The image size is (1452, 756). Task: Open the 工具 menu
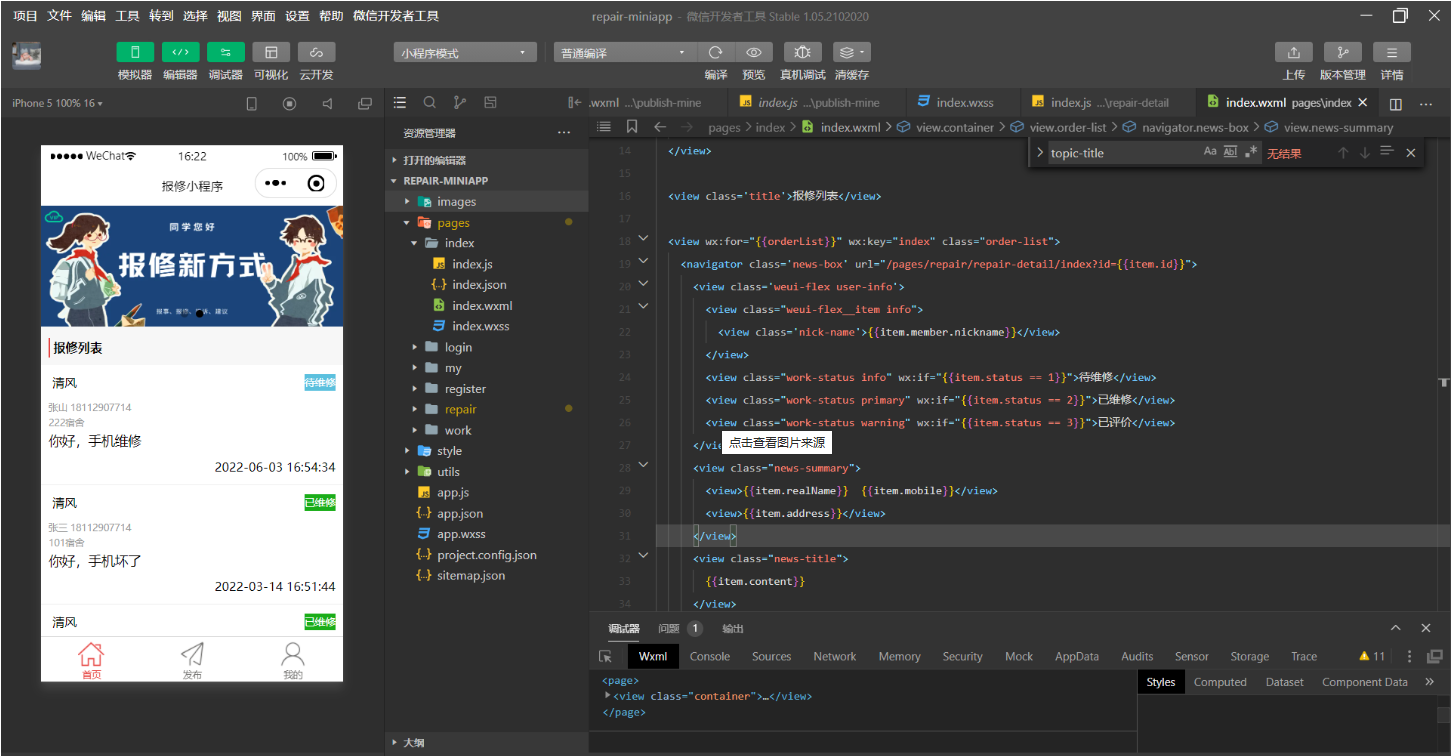pyautogui.click(x=127, y=16)
